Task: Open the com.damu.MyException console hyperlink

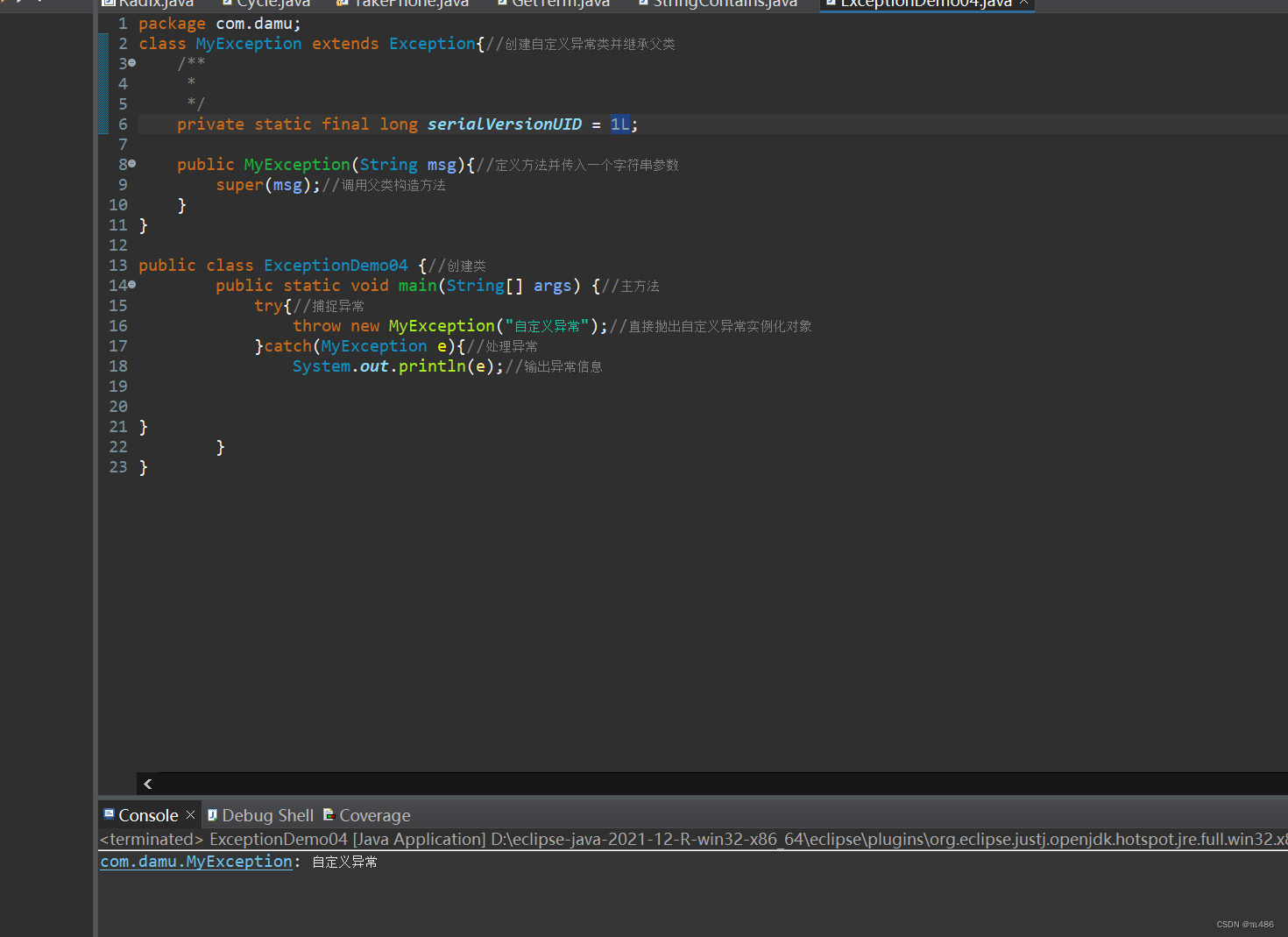Action: point(196,862)
